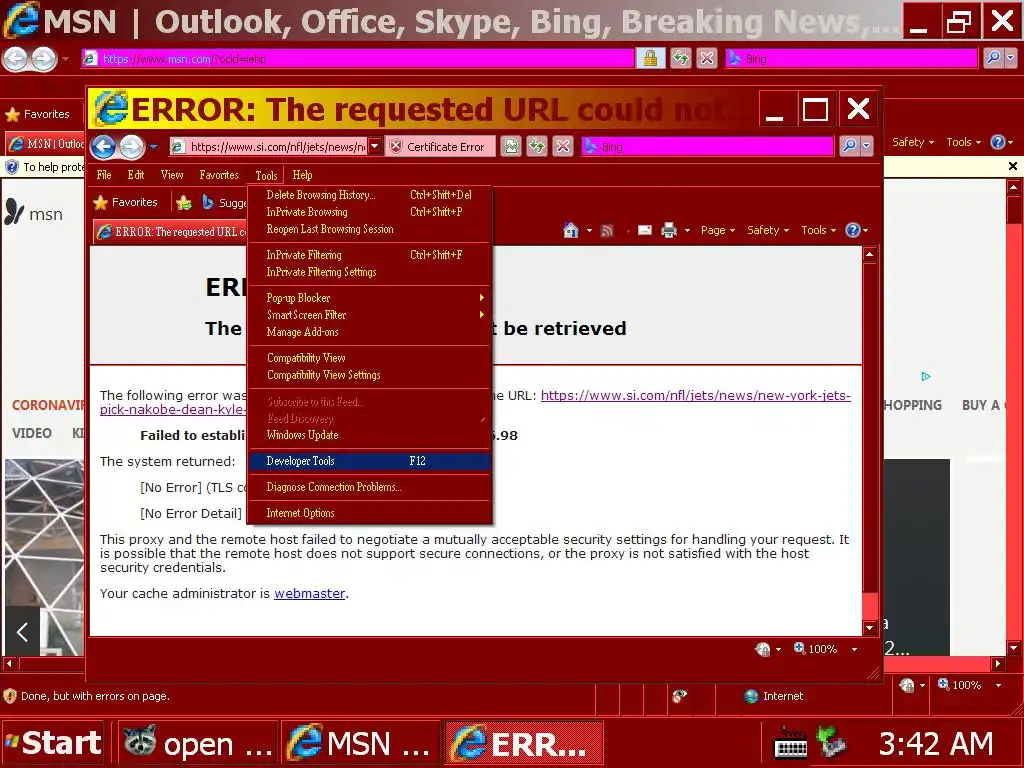Image resolution: width=1024 pixels, height=768 pixels.
Task: Click Help icon in MSN window toolbar
Action: [x=998, y=142]
